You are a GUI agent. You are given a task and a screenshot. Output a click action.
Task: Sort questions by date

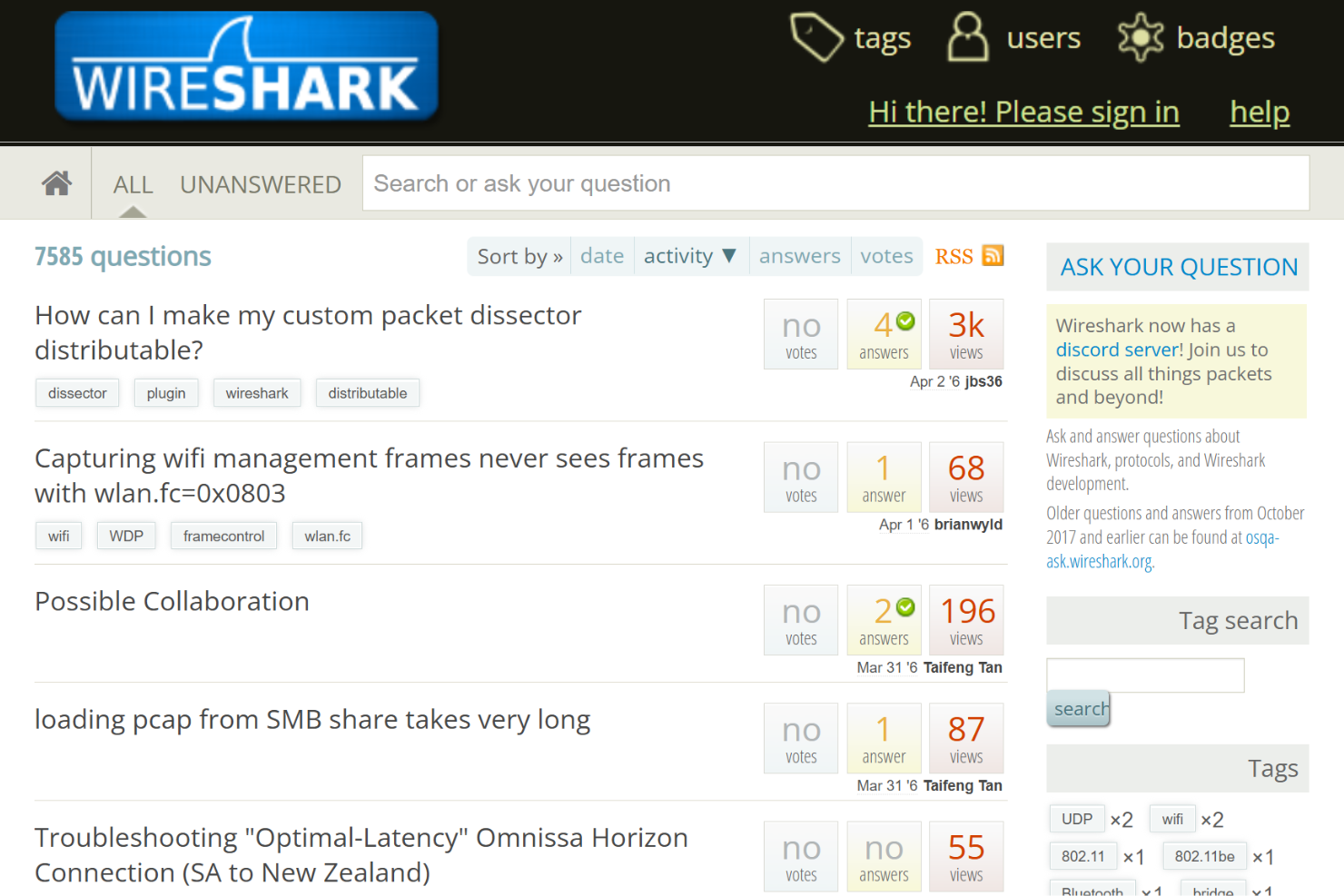click(x=602, y=256)
